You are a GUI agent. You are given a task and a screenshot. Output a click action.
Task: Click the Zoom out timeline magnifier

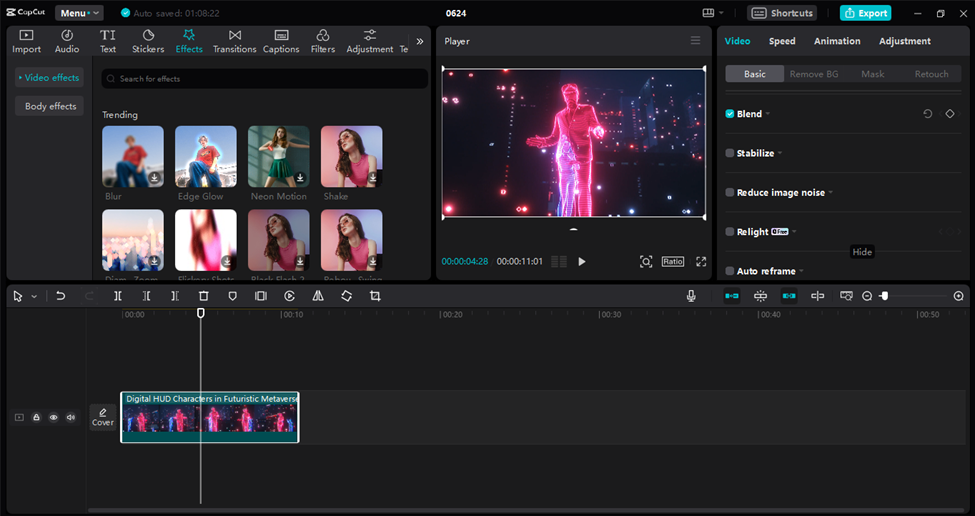(x=867, y=296)
